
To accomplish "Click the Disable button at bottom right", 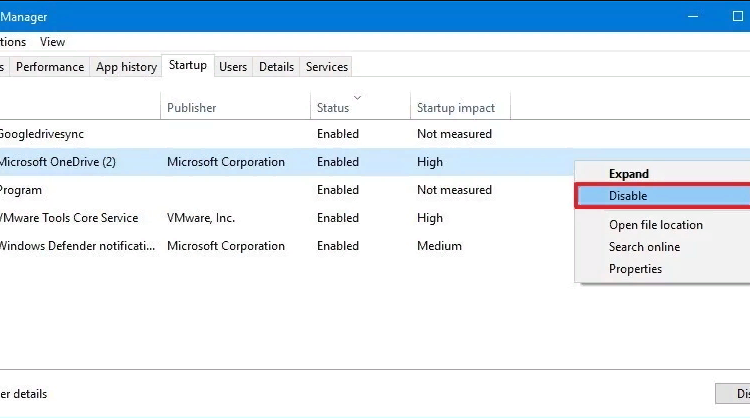I will [733, 394].
